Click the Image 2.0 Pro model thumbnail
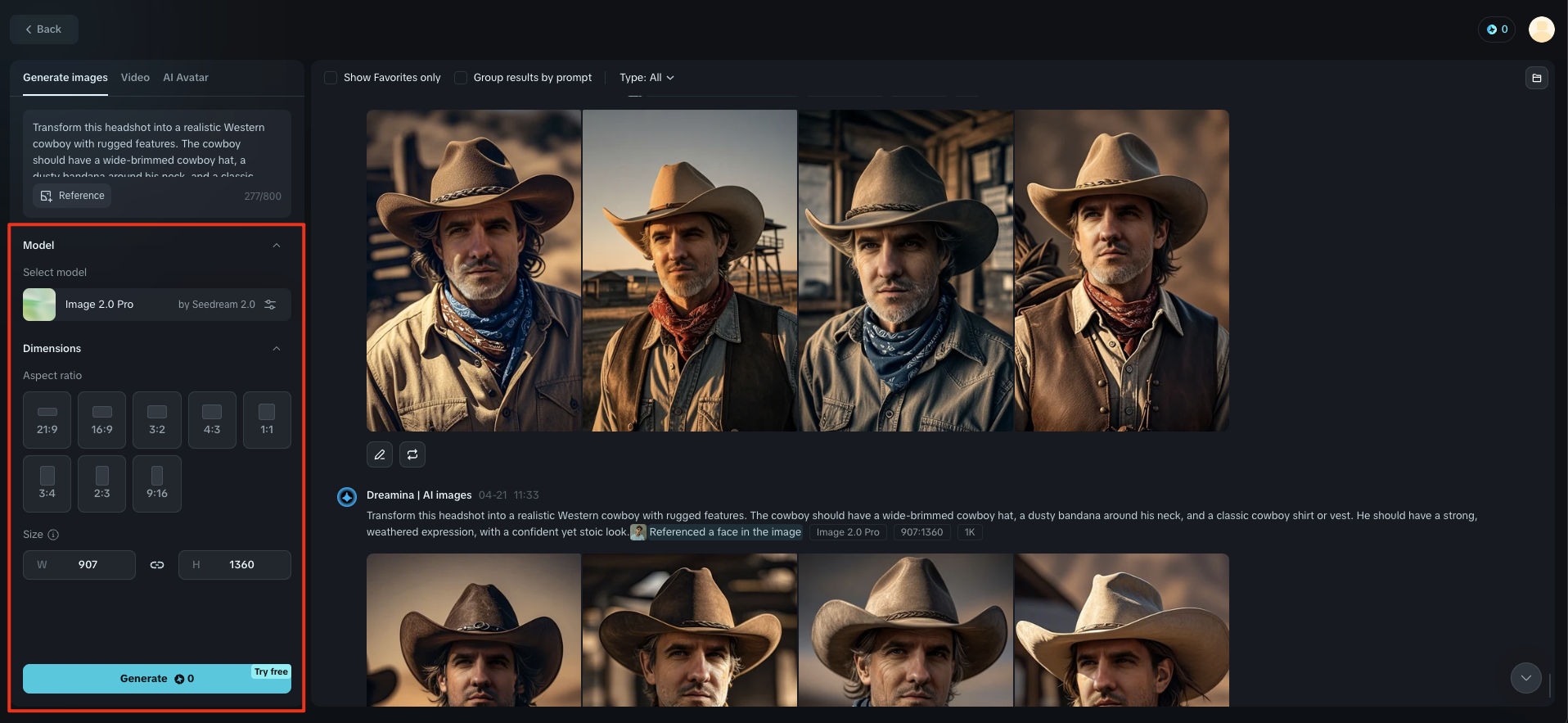Screen dimensions: 1568x723 [39, 305]
